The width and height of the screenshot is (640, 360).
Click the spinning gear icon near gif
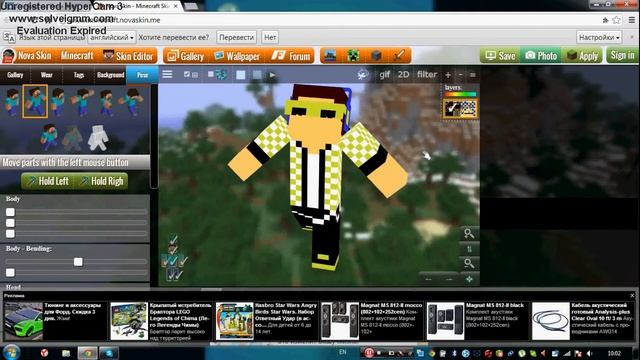(362, 75)
